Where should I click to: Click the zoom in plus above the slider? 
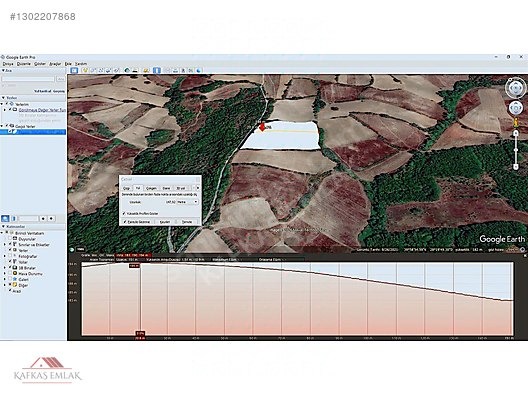[x=516, y=134]
